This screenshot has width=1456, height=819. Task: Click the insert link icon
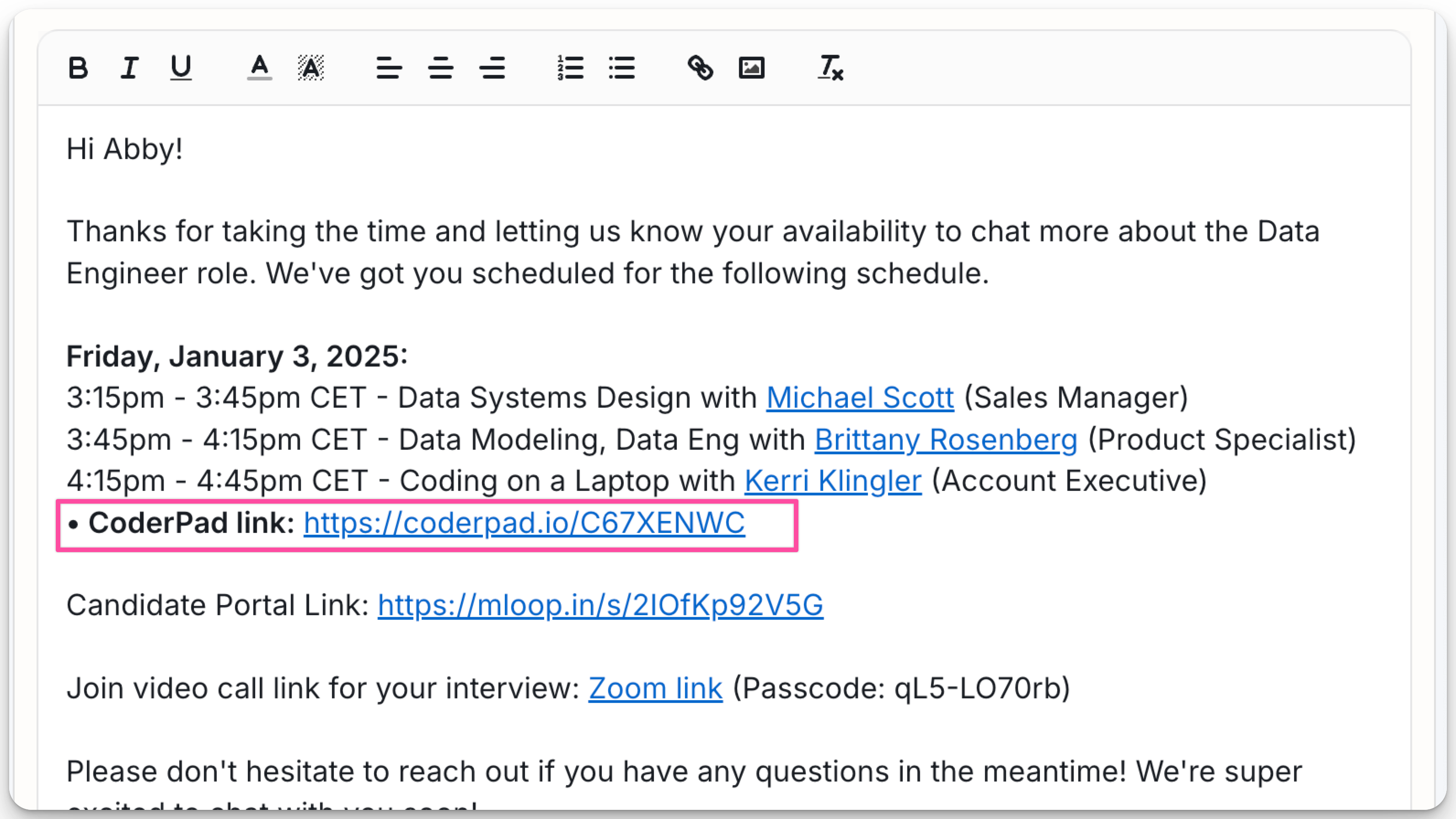tap(700, 69)
